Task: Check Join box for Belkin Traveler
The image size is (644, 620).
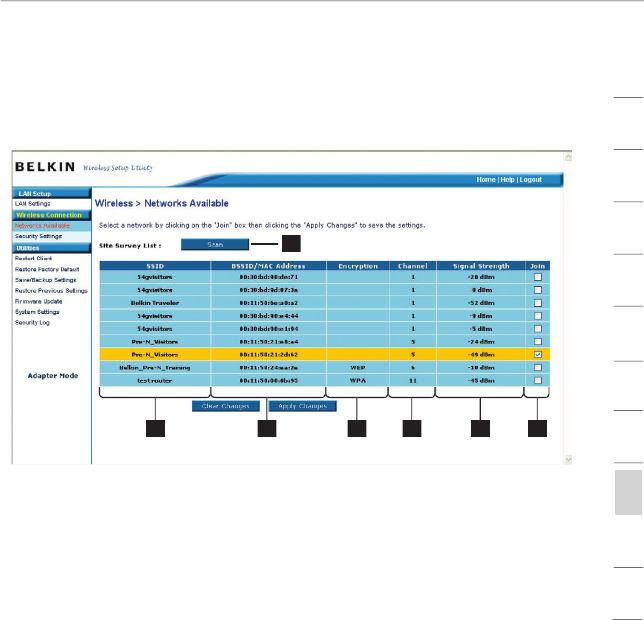Action: click(538, 303)
